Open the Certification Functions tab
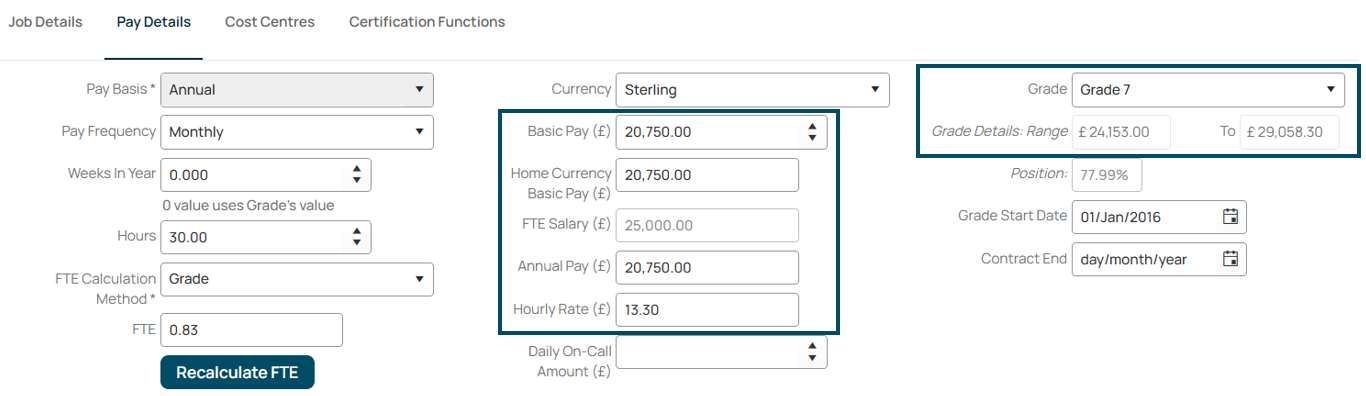 click(x=427, y=22)
